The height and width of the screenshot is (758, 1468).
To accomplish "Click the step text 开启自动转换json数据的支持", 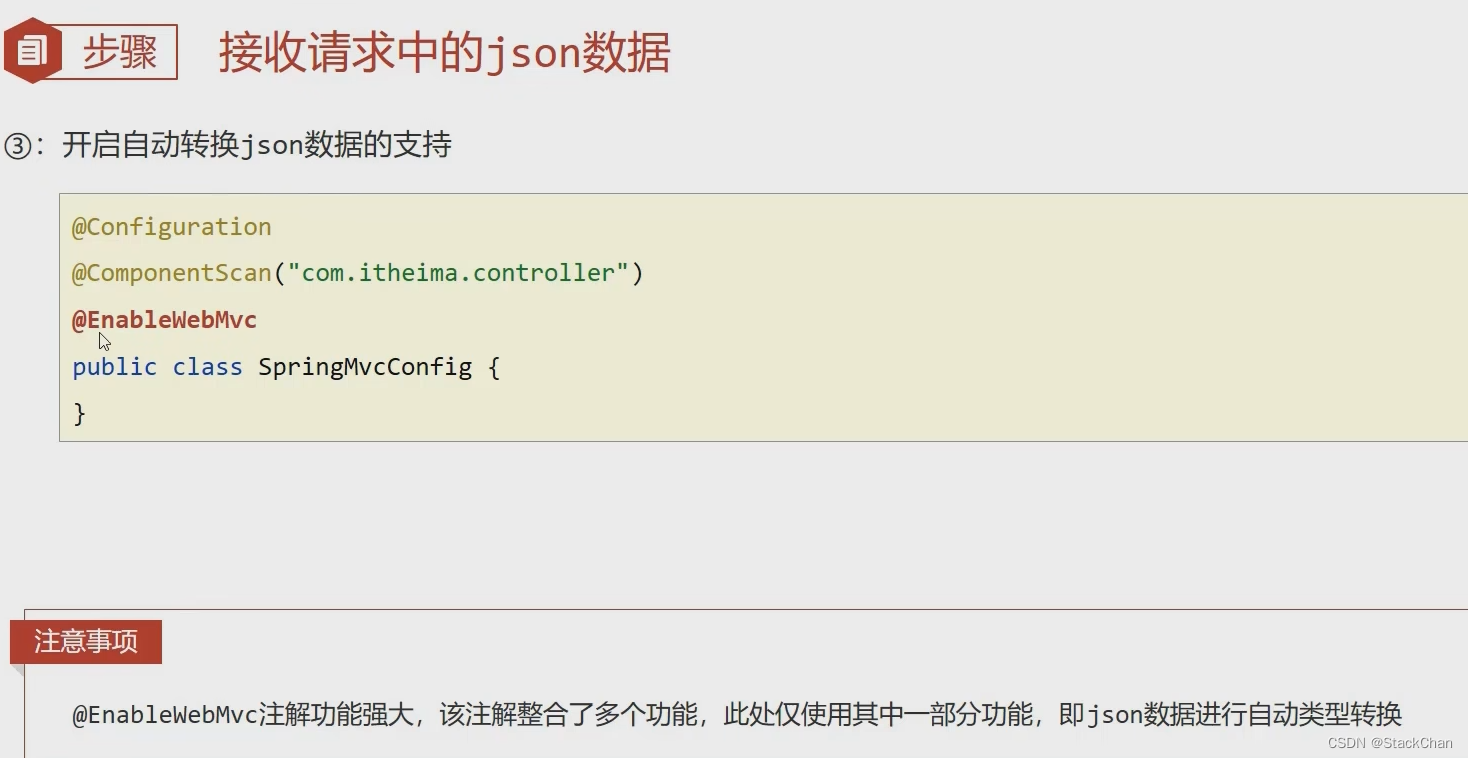I will 257,145.
